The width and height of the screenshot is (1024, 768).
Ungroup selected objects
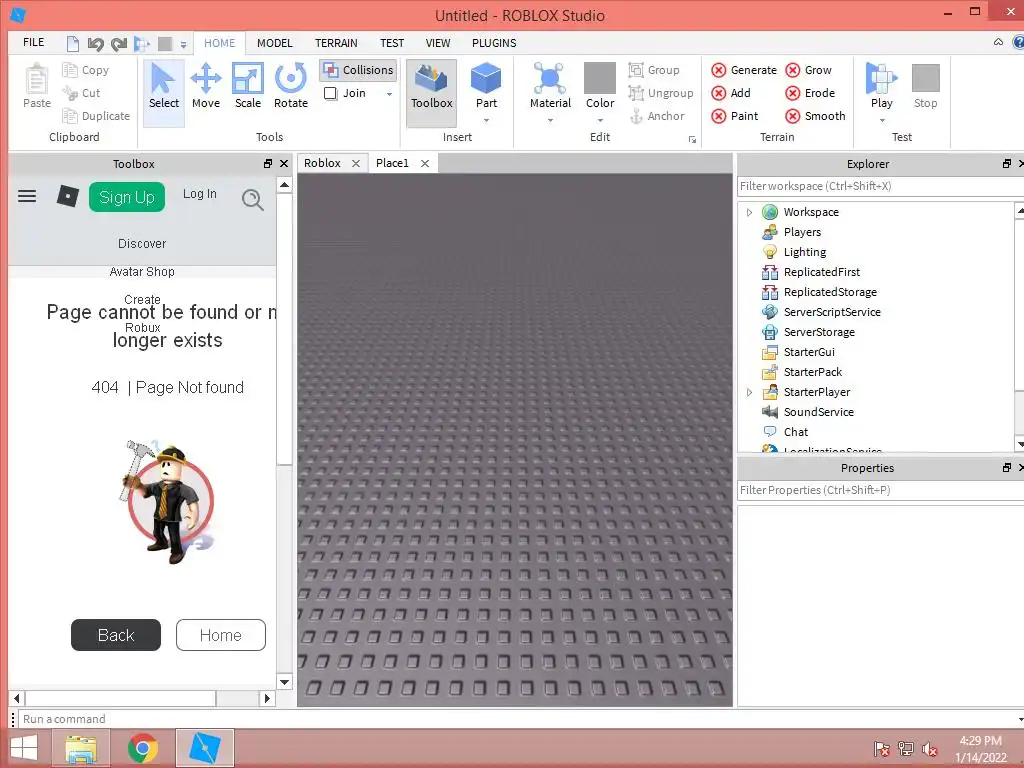(661, 93)
